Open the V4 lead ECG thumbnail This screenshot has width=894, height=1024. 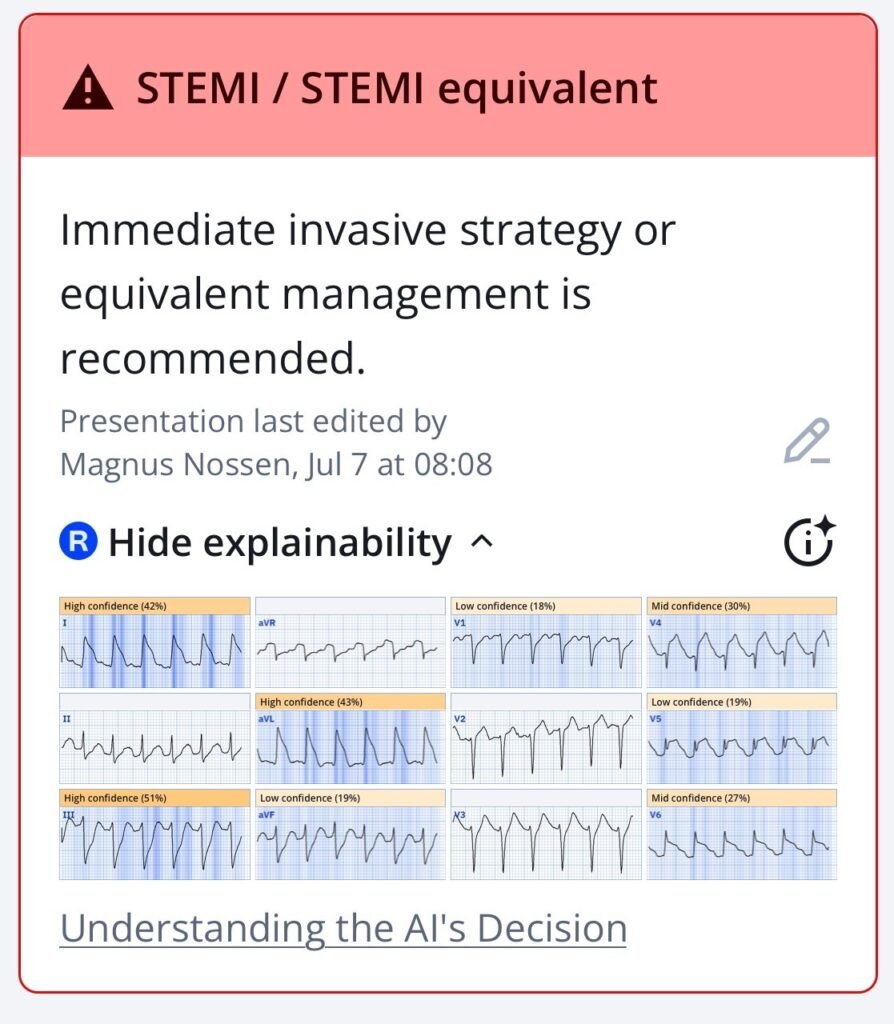[742, 642]
